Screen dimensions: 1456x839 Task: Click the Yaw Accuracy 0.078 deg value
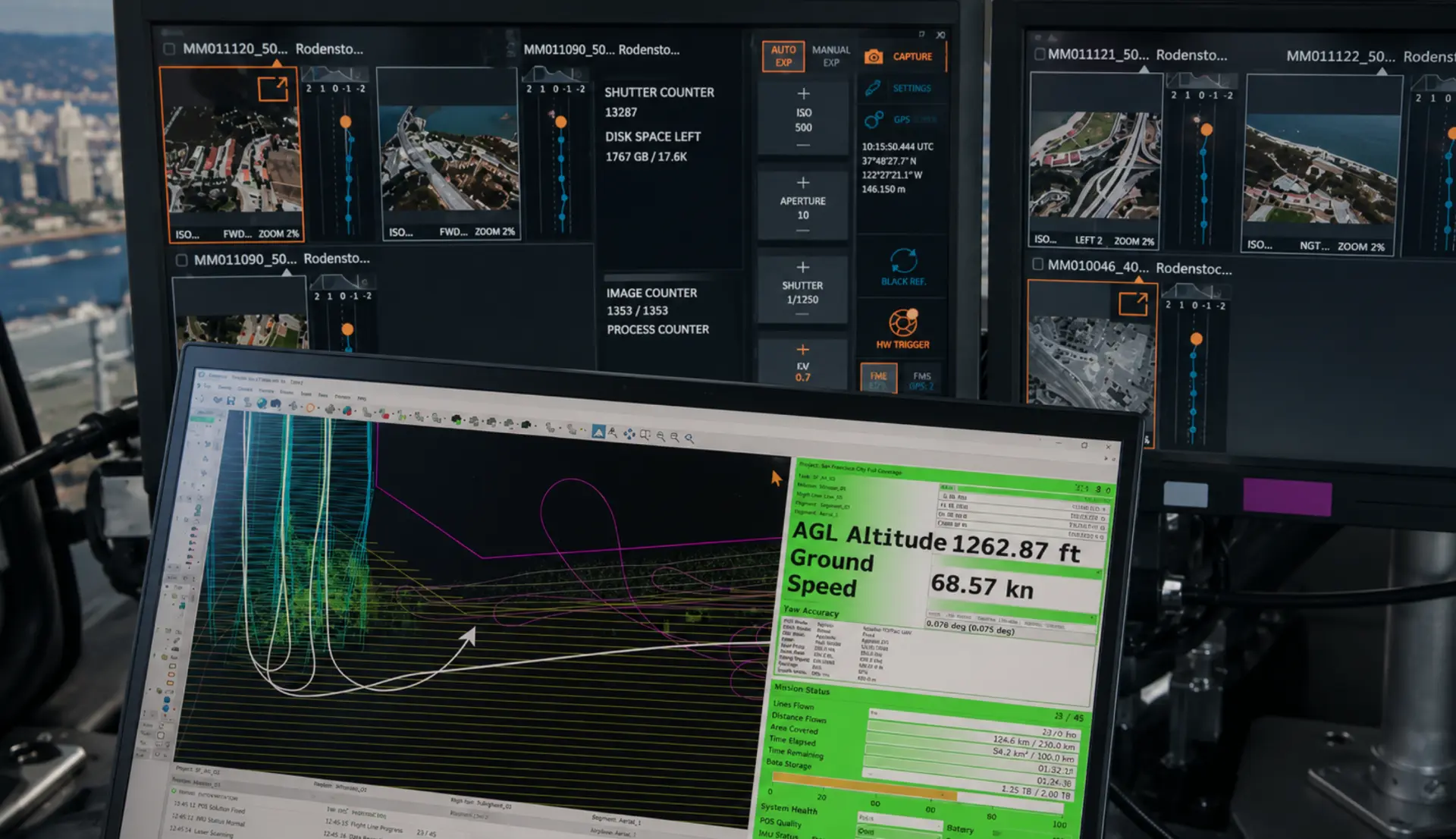(x=970, y=627)
